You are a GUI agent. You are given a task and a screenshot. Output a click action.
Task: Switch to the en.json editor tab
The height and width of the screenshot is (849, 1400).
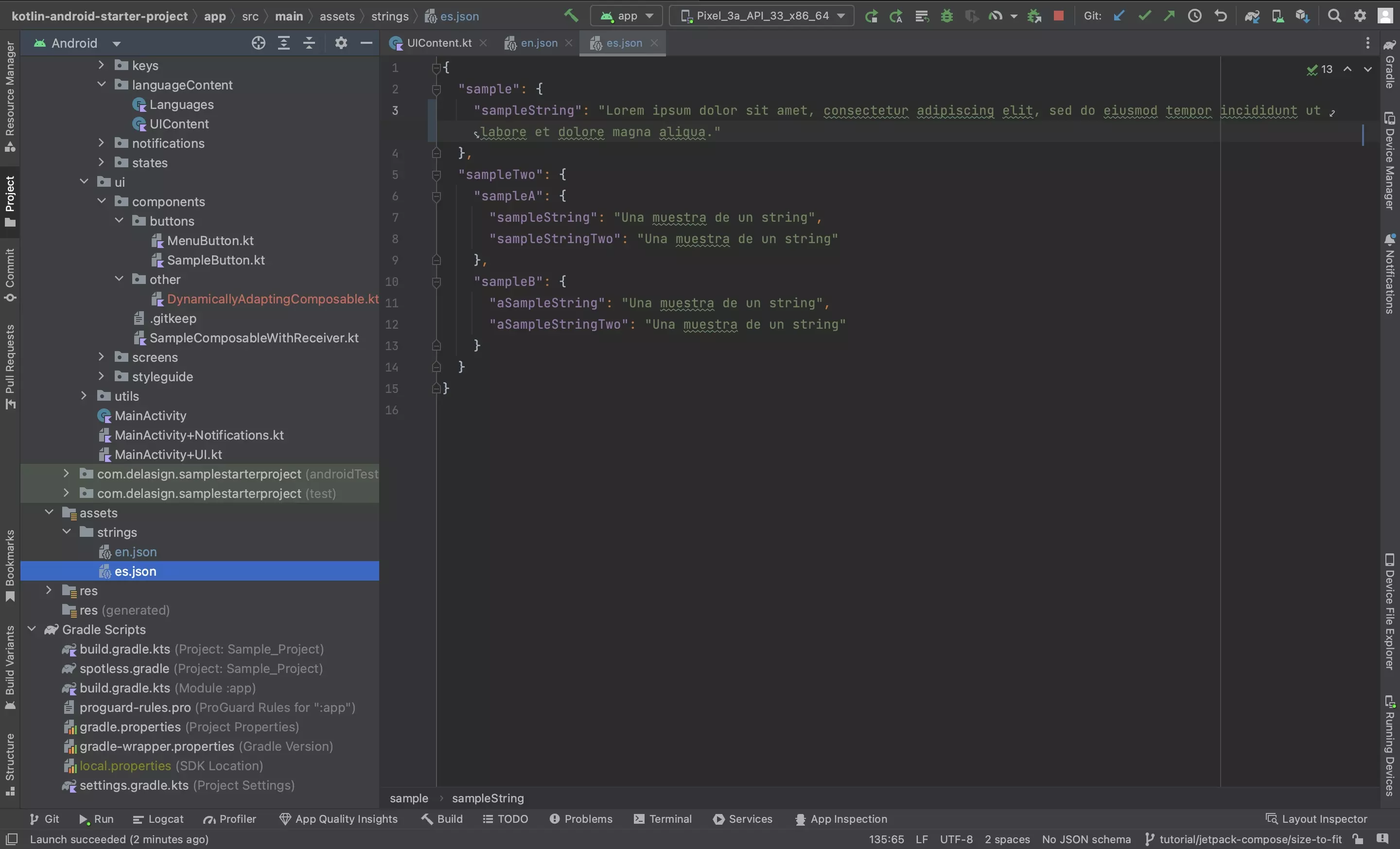(532, 43)
